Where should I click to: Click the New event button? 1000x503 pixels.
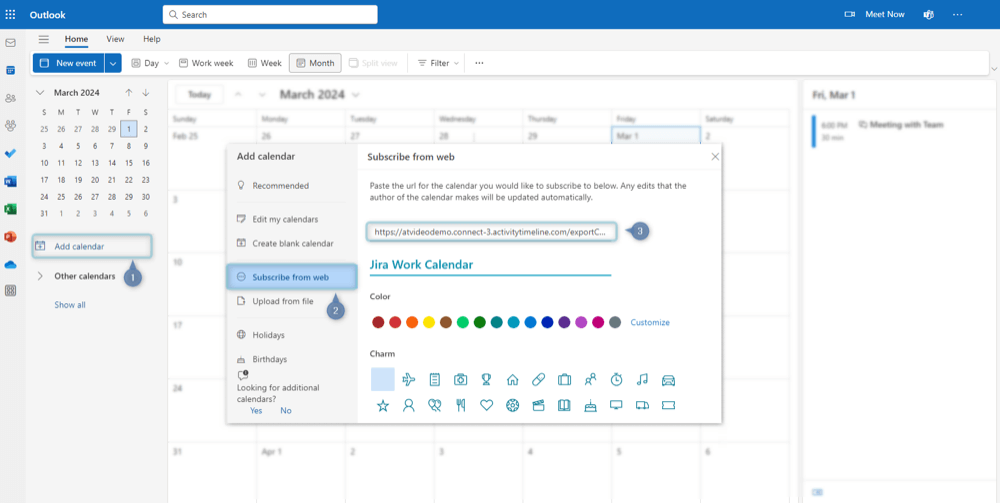(x=68, y=63)
